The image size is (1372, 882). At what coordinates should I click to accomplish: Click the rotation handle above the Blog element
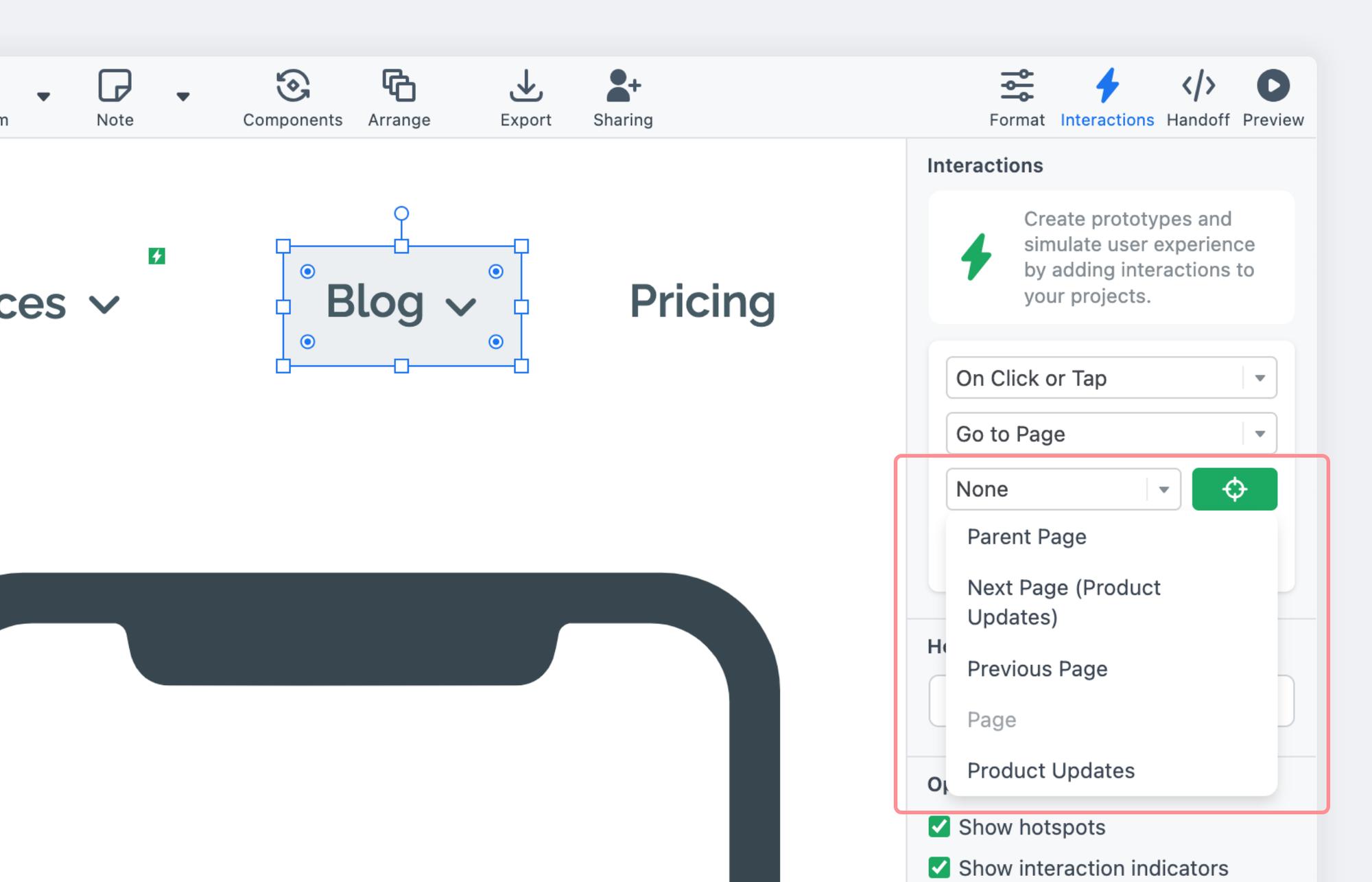(x=401, y=213)
